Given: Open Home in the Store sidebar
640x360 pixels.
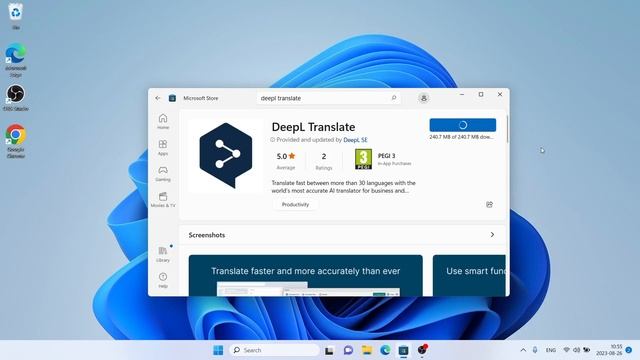Looking at the screenshot, I should tap(163, 121).
